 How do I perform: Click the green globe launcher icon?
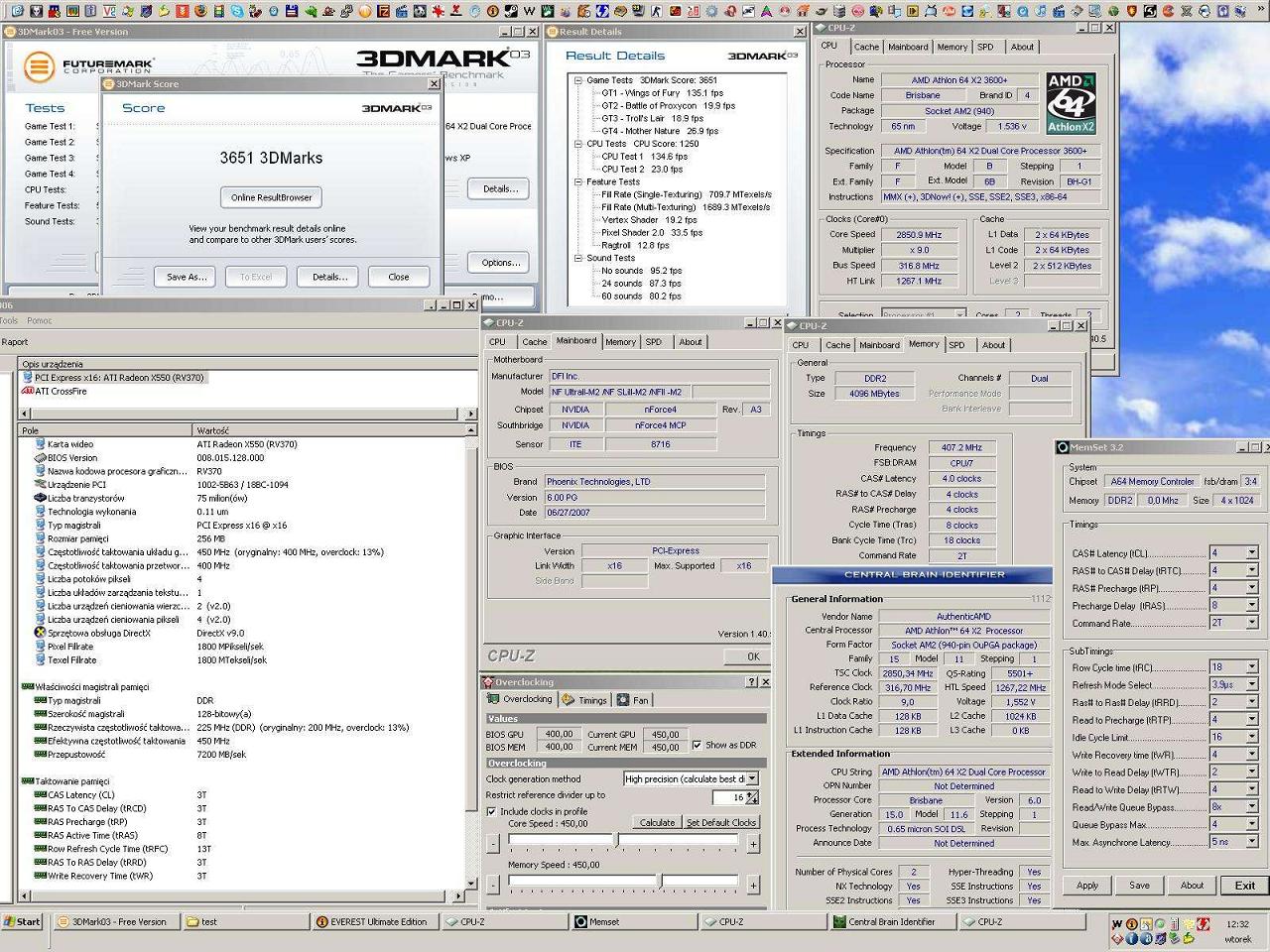coord(1112,11)
